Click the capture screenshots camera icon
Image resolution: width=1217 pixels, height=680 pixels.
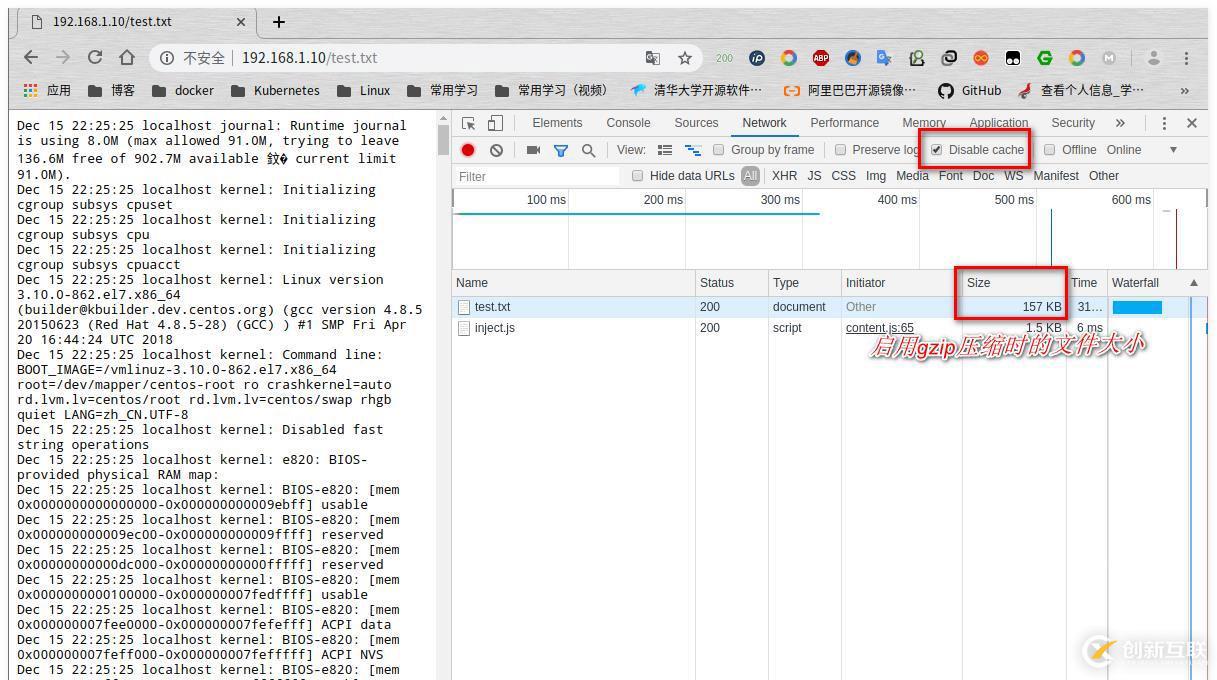[x=533, y=150]
